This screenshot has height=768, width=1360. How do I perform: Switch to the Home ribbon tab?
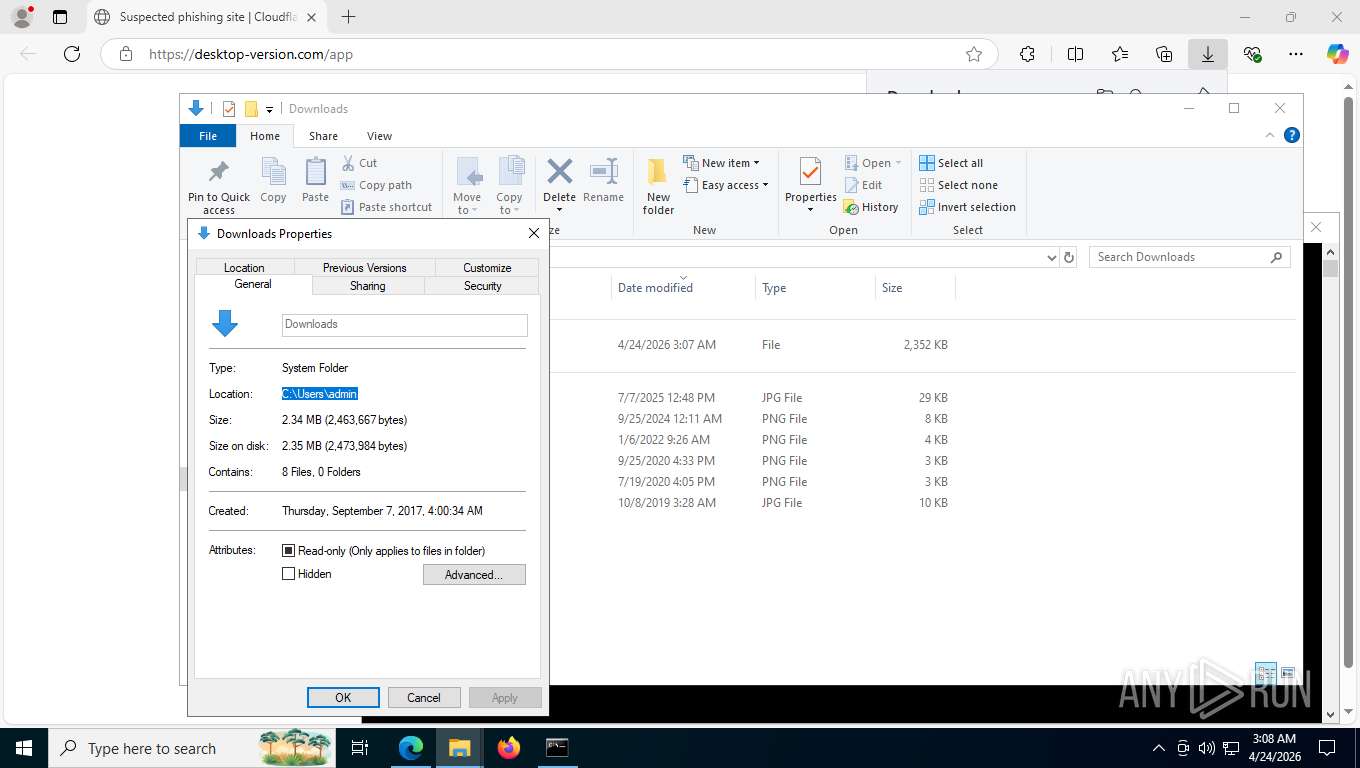(265, 136)
